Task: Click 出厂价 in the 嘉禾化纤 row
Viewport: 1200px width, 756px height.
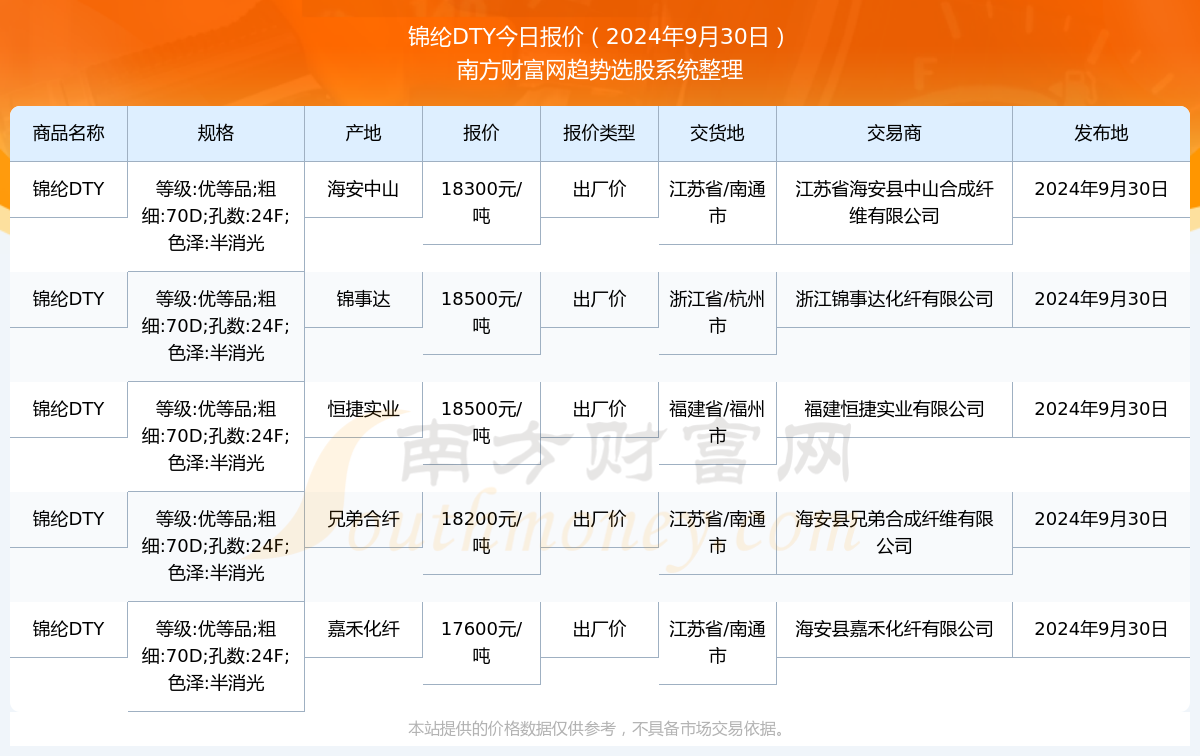Action: 599,629
